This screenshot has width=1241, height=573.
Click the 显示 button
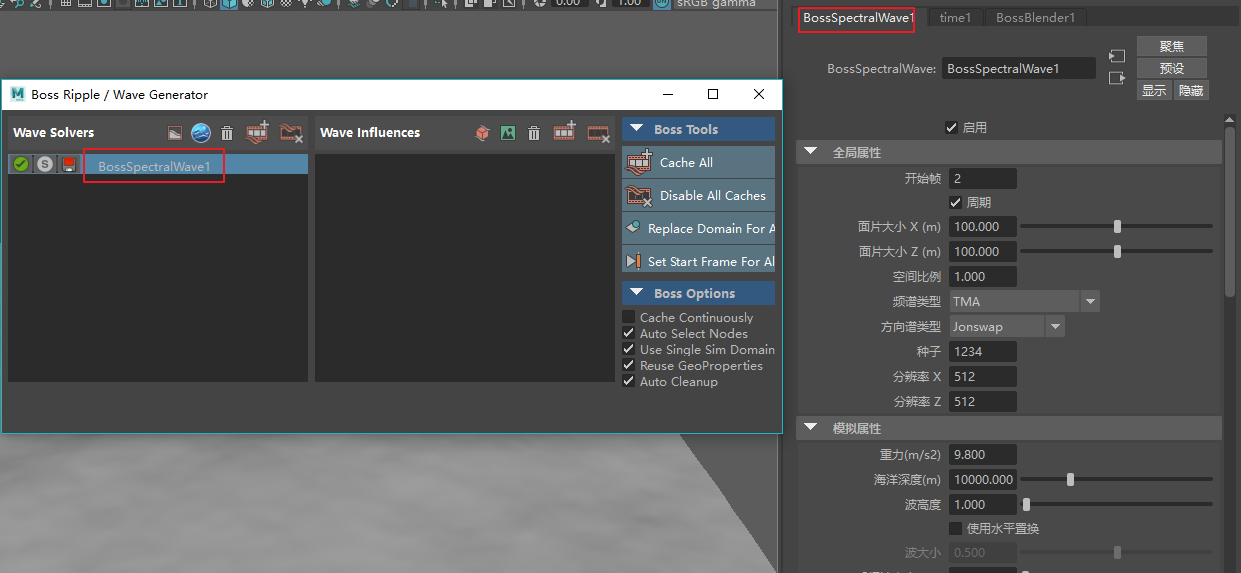pos(1154,90)
